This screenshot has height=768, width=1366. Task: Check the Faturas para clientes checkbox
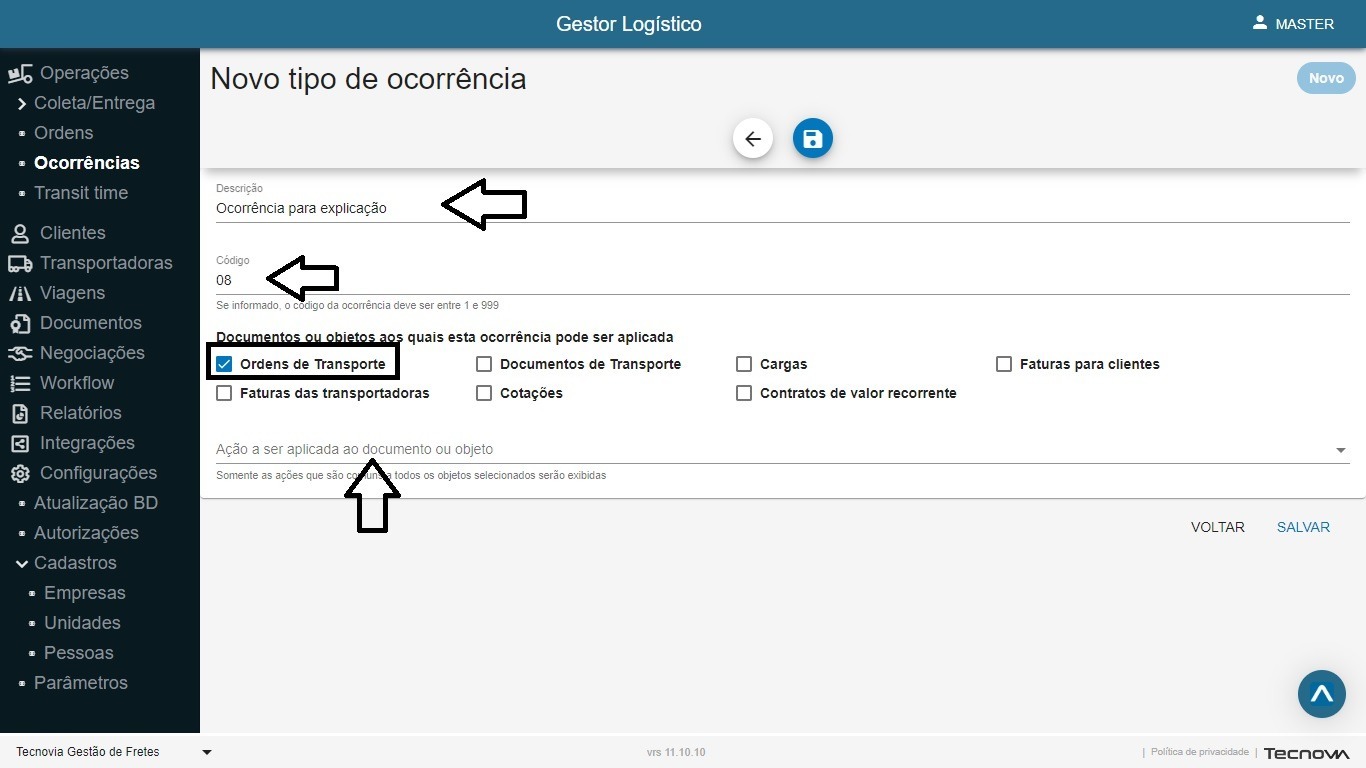(1004, 364)
